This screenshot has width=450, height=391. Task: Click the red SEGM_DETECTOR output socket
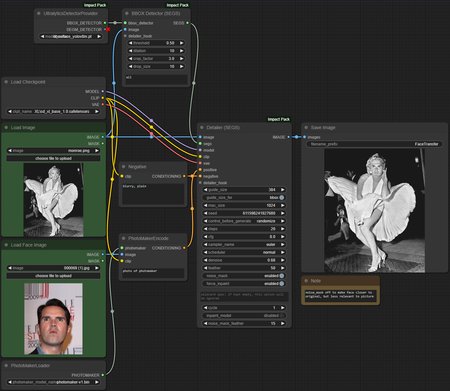(x=108, y=30)
